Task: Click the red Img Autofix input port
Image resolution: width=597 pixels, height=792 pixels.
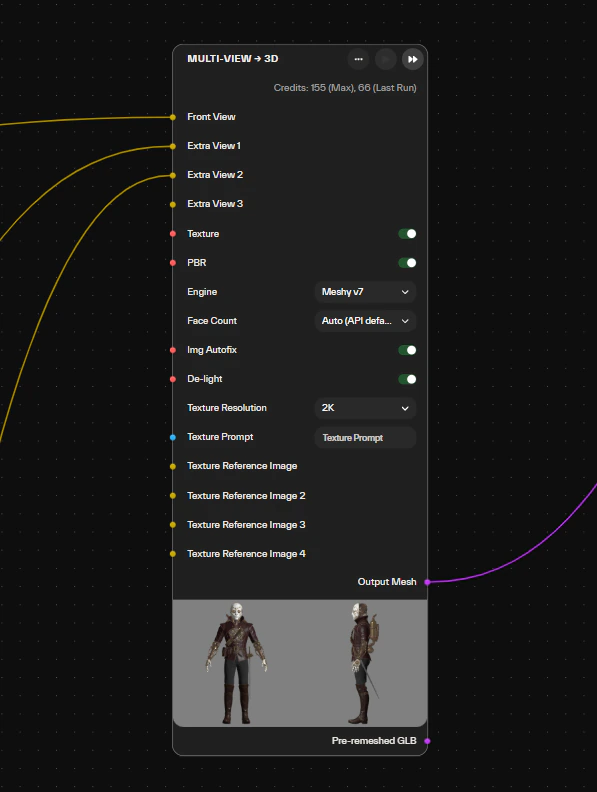Action: [x=173, y=350]
